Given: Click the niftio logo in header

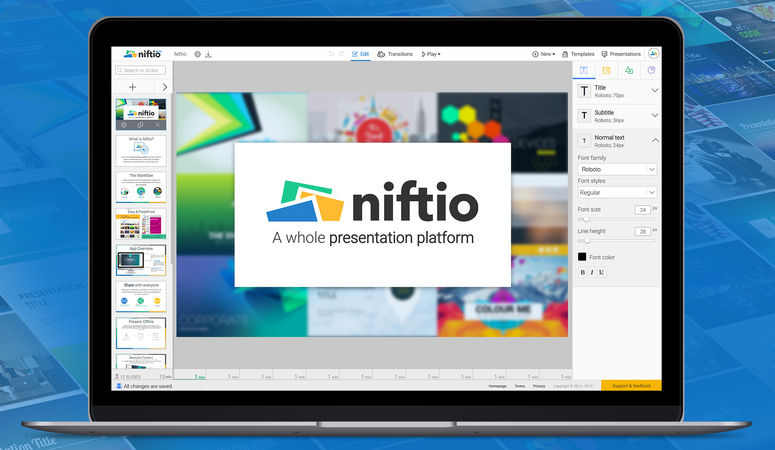Looking at the screenshot, I should tap(142, 54).
